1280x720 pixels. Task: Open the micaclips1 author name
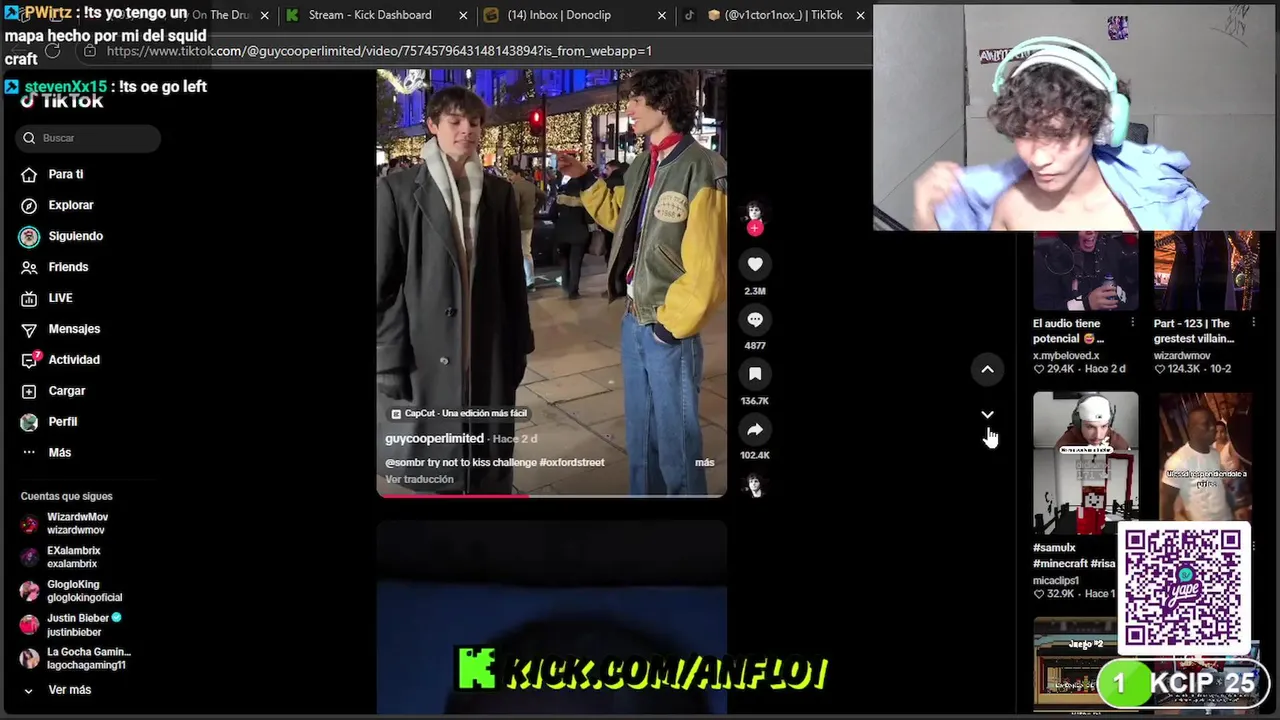(x=1056, y=580)
